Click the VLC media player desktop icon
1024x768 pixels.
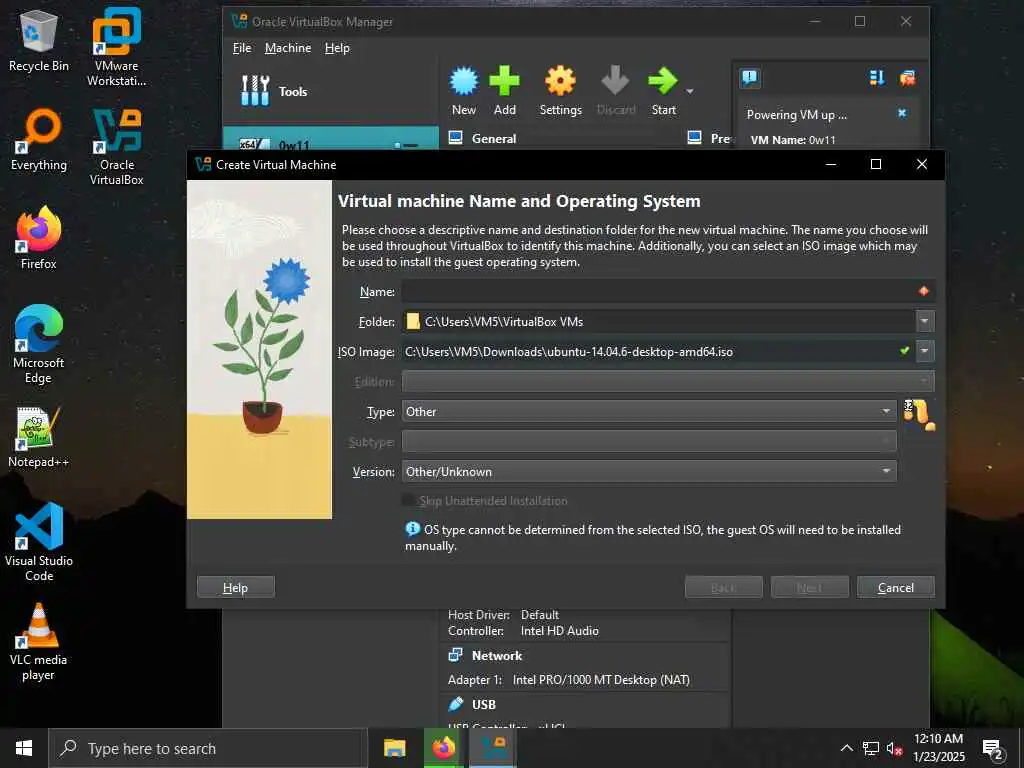(39, 643)
